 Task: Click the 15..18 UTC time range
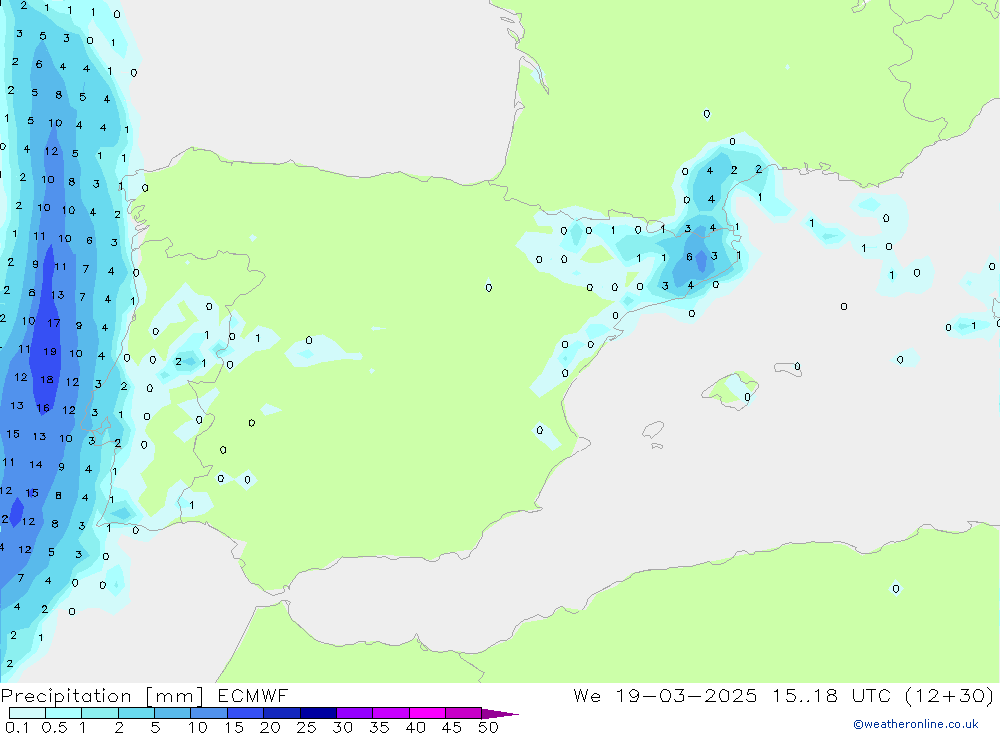pyautogui.click(x=831, y=696)
